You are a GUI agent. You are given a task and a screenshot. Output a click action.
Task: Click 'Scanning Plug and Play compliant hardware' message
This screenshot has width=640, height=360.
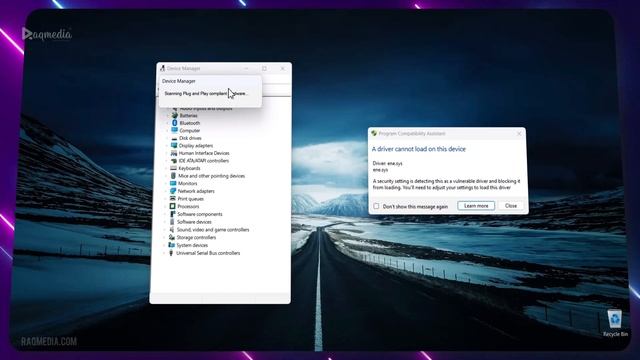tap(206, 93)
